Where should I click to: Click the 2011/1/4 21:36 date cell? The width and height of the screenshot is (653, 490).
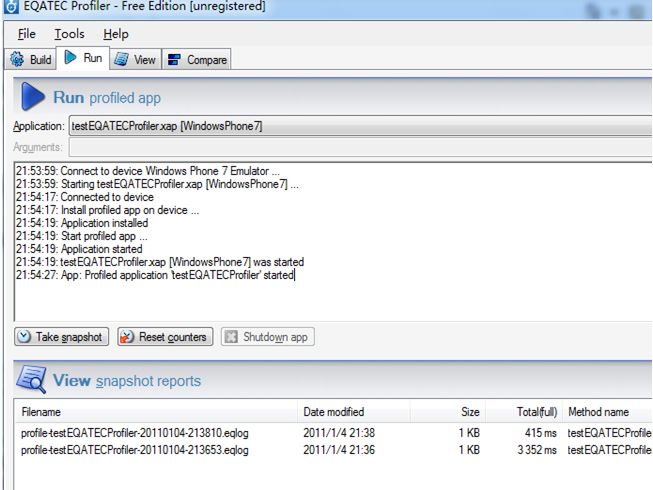pyautogui.click(x=339, y=450)
